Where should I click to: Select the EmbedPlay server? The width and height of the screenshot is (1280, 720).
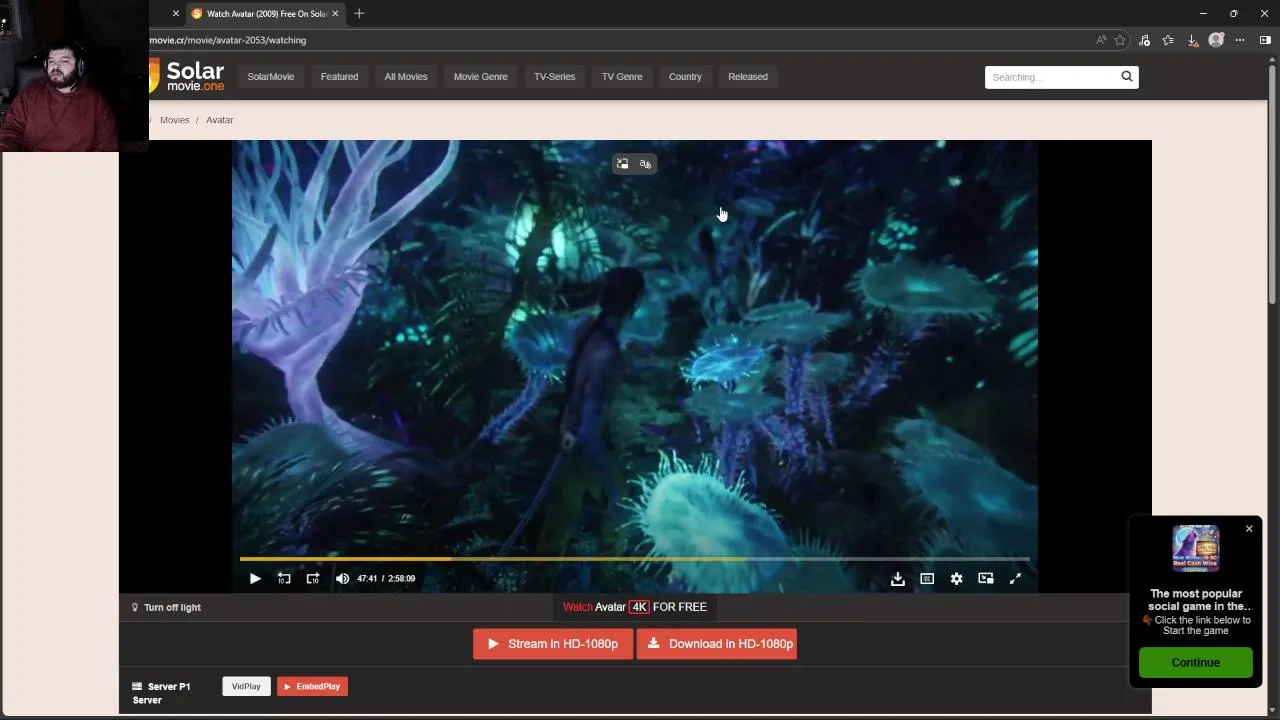pos(312,686)
